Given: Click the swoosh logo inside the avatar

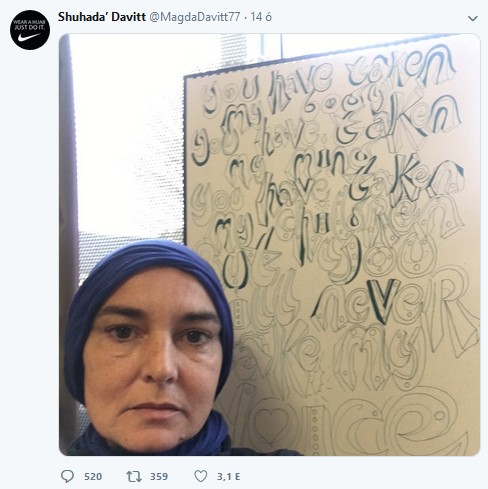Looking at the screenshot, I should click(29, 37).
